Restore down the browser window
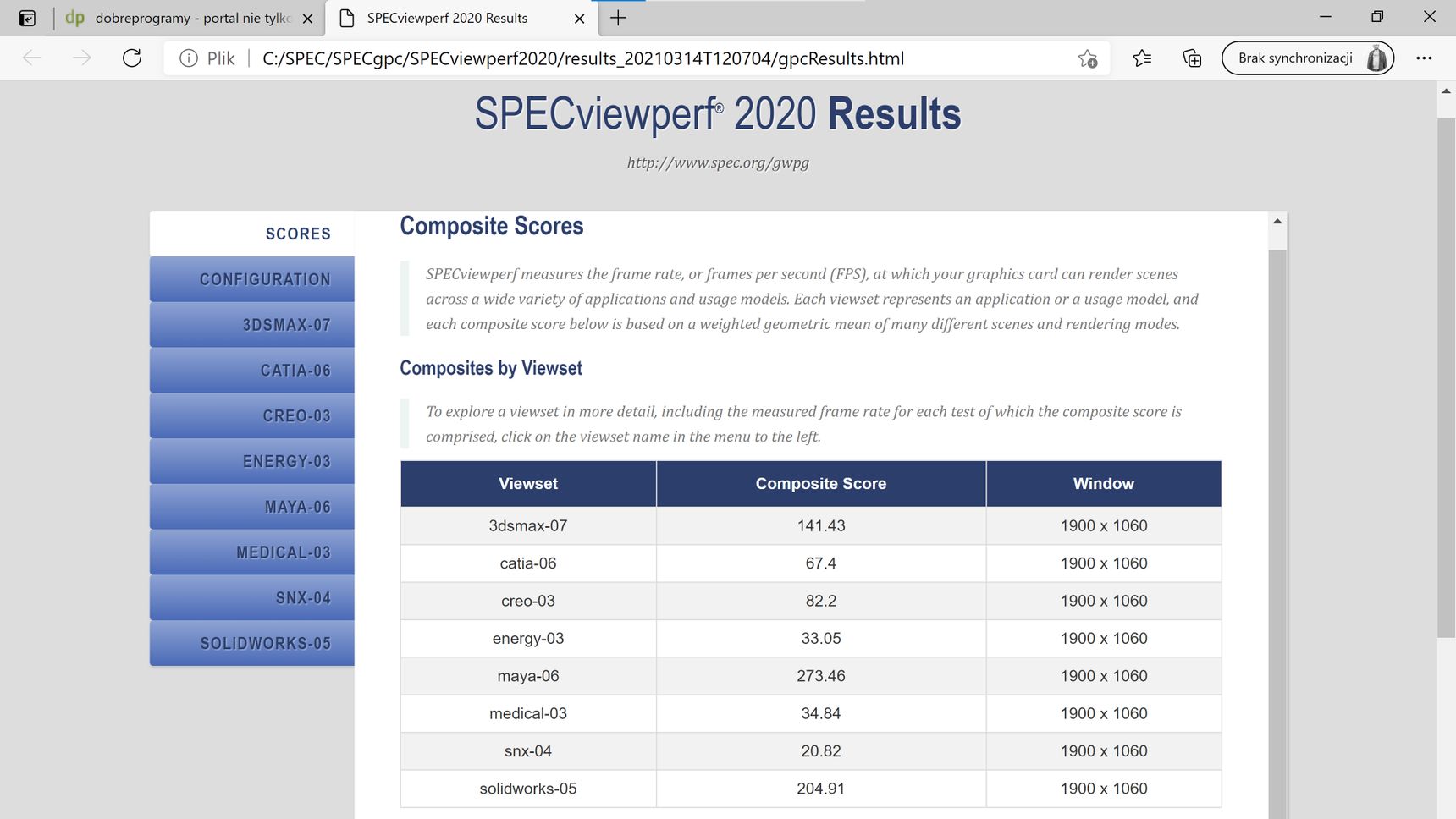This screenshot has width=1456, height=819. click(1377, 17)
